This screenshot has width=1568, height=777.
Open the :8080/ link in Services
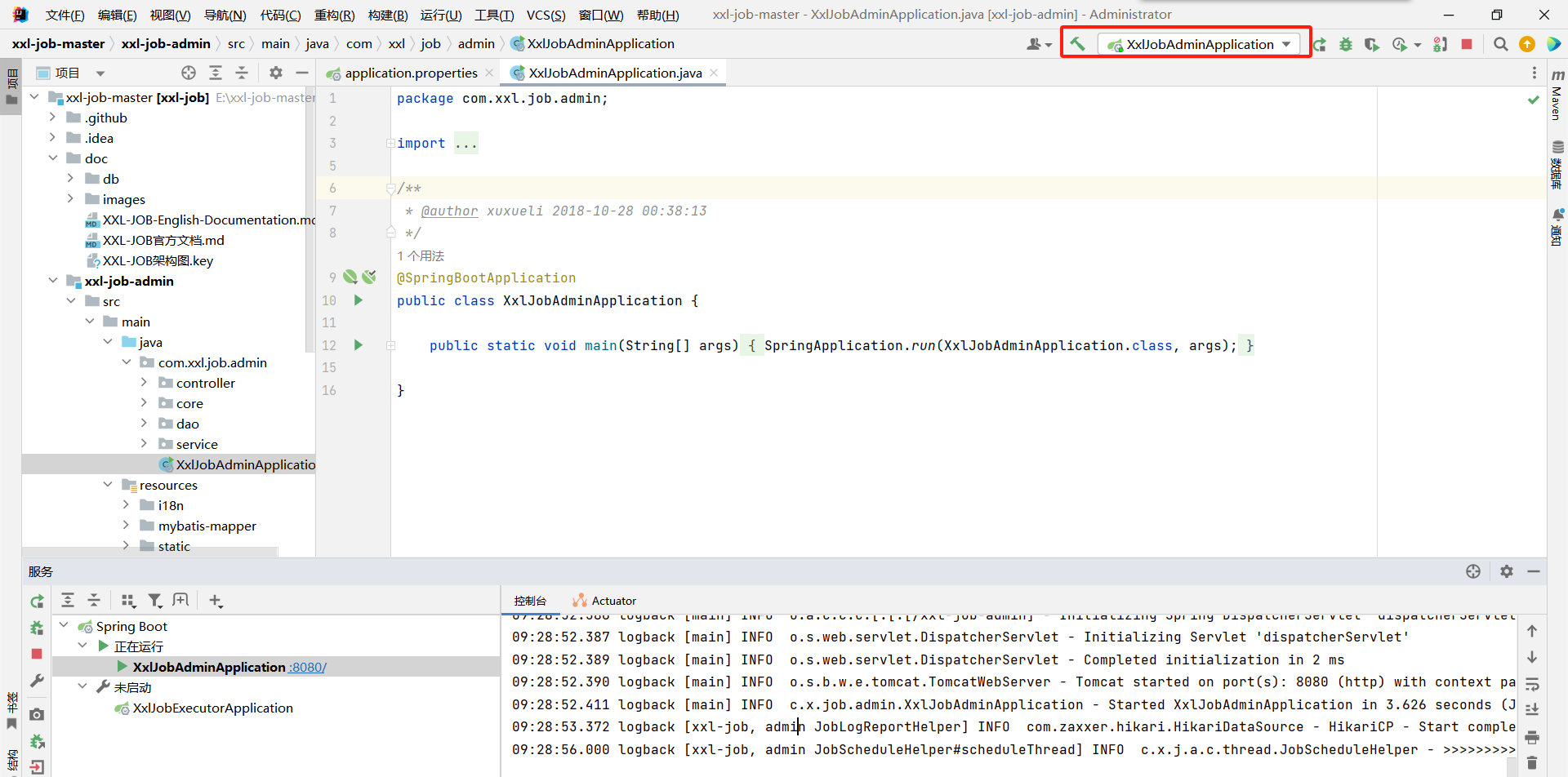point(308,668)
